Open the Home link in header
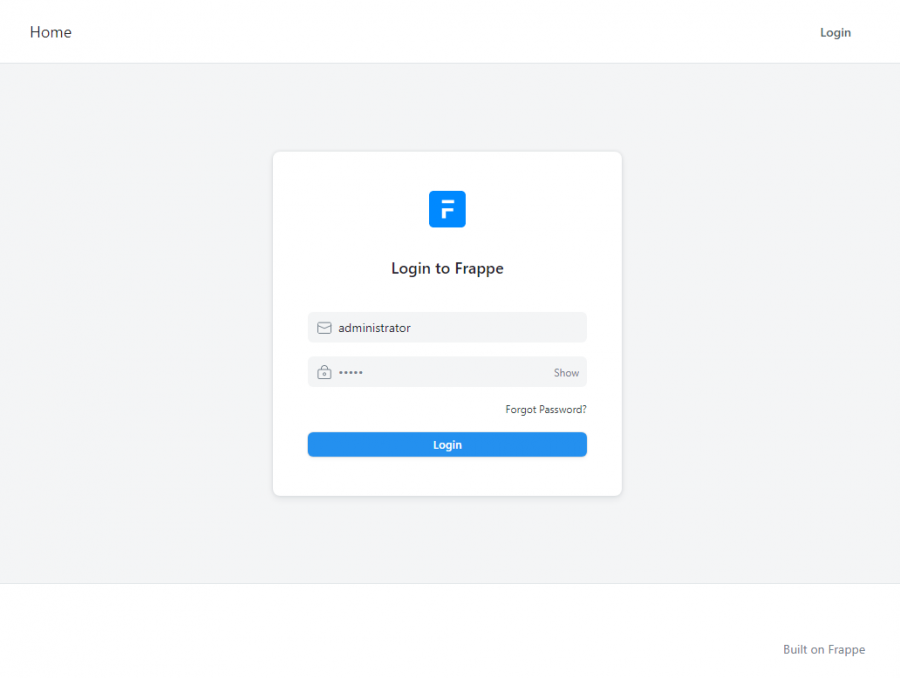 tap(51, 32)
